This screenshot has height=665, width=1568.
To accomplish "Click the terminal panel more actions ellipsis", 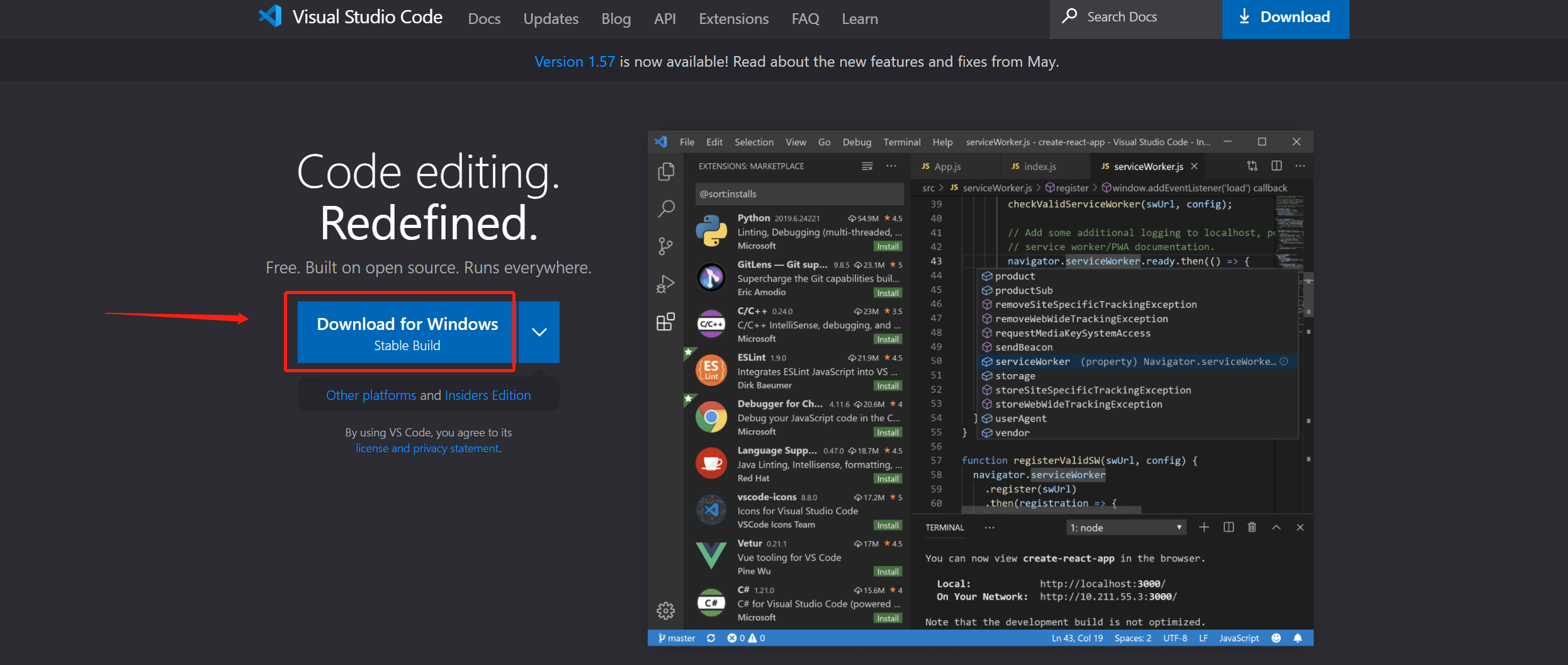I will pos(990,528).
